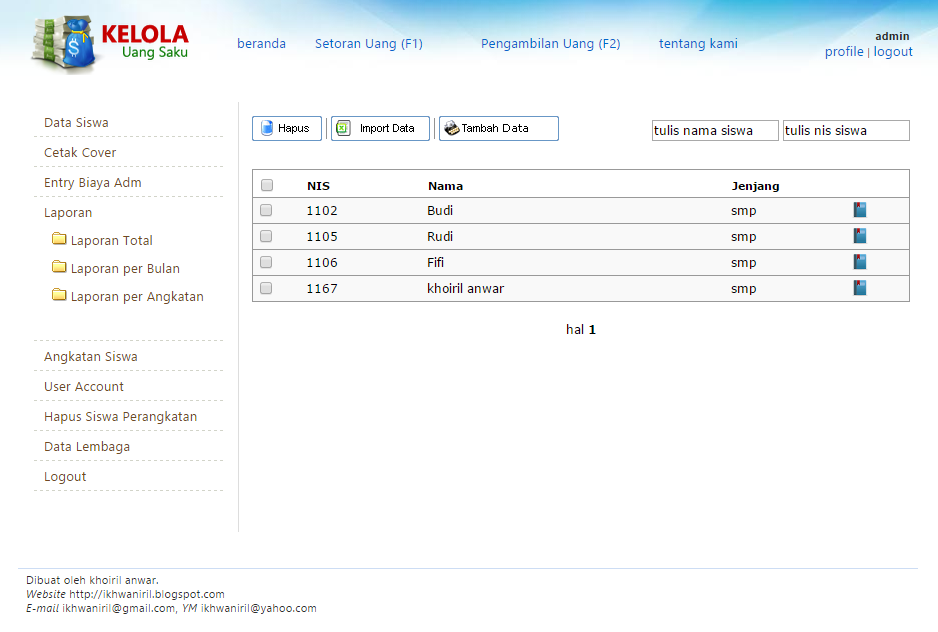Click NIS value 1106

pos(322,263)
